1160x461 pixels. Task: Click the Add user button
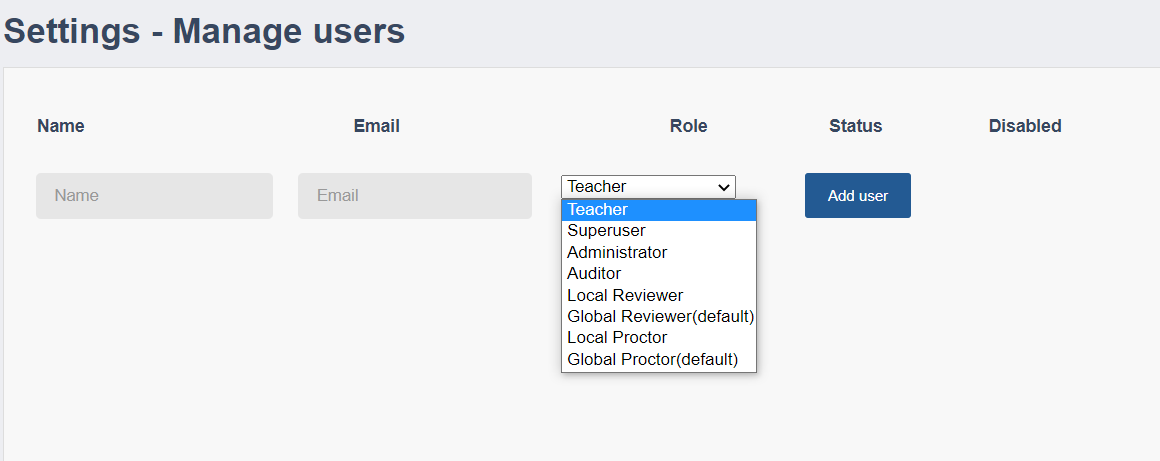click(857, 195)
